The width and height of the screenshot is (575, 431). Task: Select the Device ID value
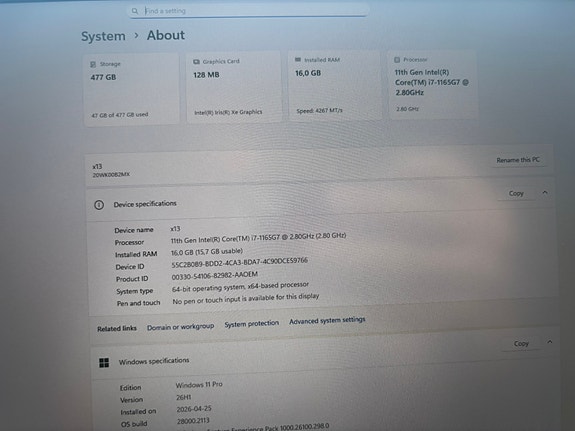[239, 263]
